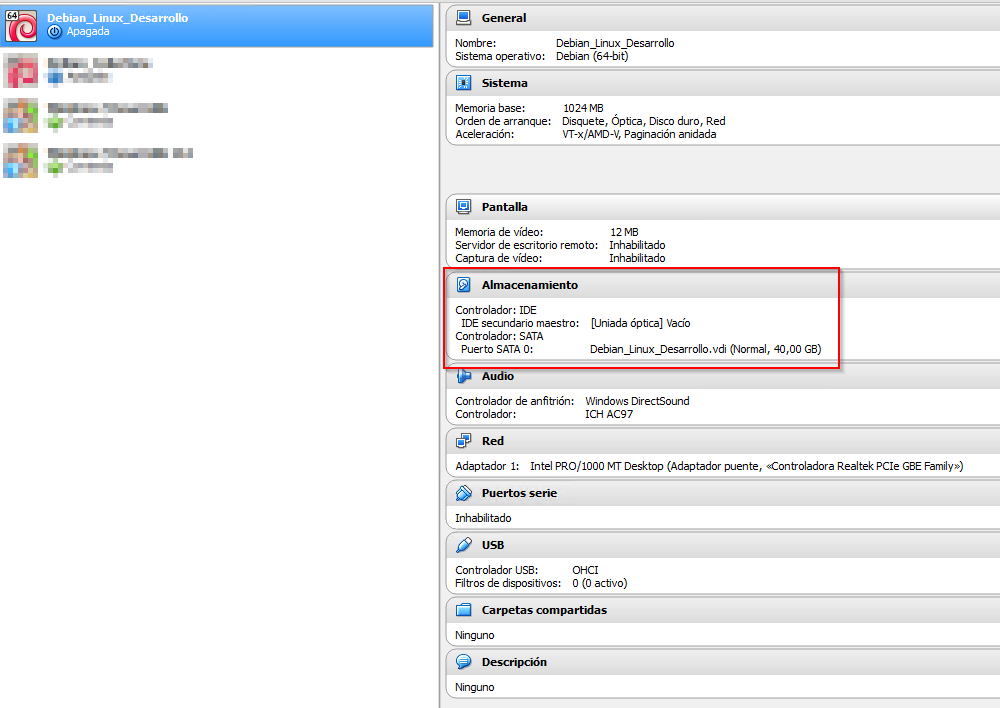Click the Nombre value Debian_Linux_Desarrollo in General
Viewport: 1000px width, 708px height.
[x=615, y=43]
